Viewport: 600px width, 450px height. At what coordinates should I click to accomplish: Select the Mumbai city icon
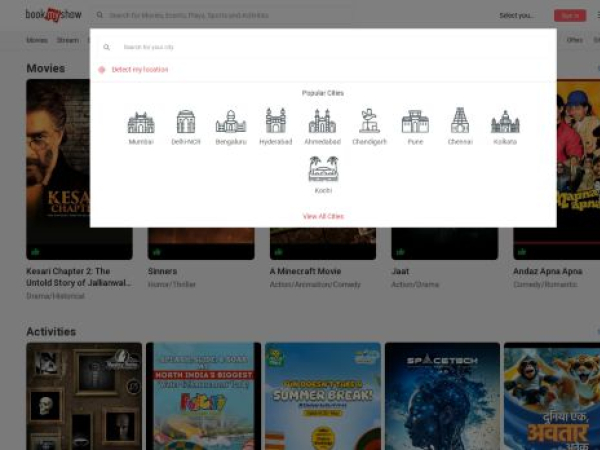click(x=141, y=122)
